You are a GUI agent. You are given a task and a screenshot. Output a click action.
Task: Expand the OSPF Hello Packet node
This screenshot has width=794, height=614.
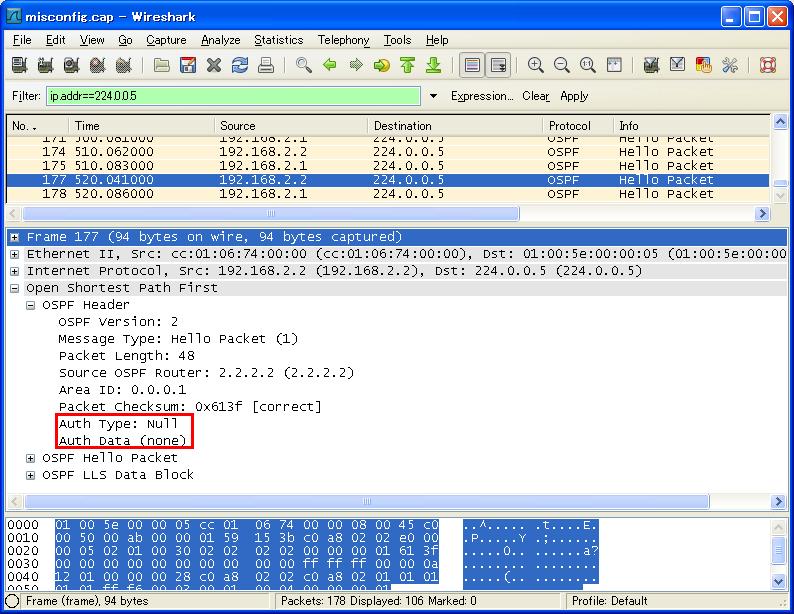[x=30, y=458]
